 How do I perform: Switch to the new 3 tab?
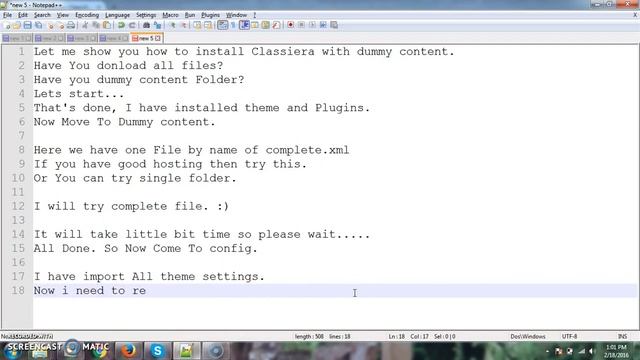pos(82,38)
